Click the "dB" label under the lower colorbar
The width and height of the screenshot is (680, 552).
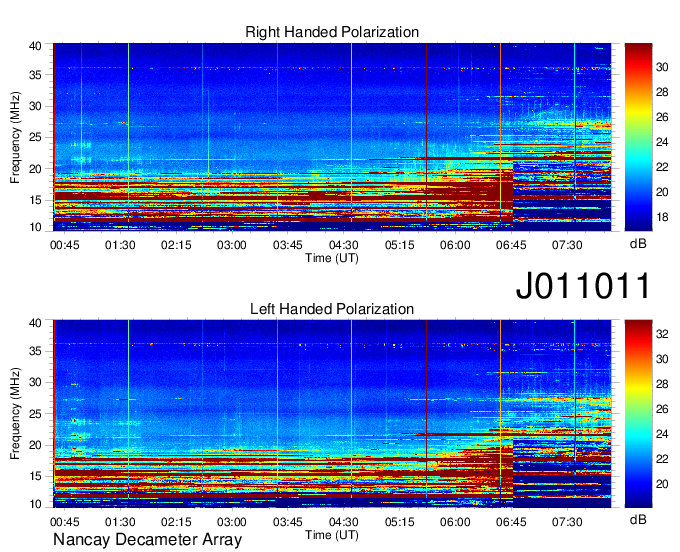638,519
